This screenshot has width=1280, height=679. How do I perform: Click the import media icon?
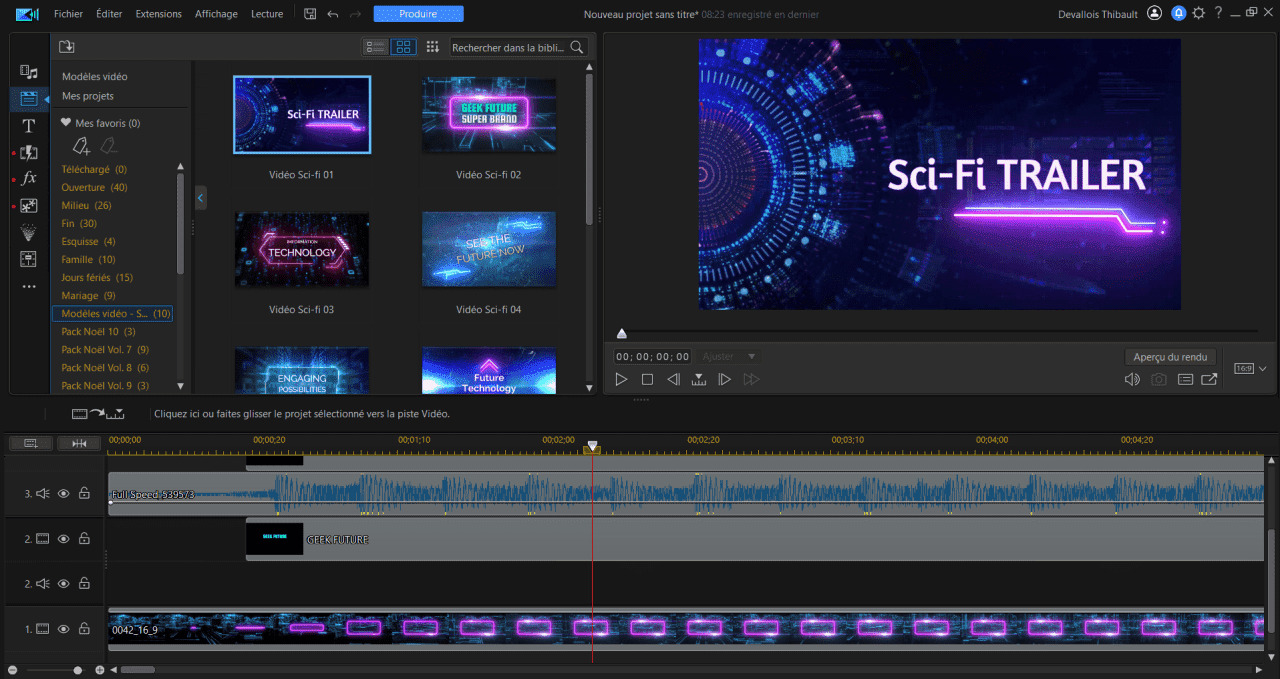tap(67, 46)
